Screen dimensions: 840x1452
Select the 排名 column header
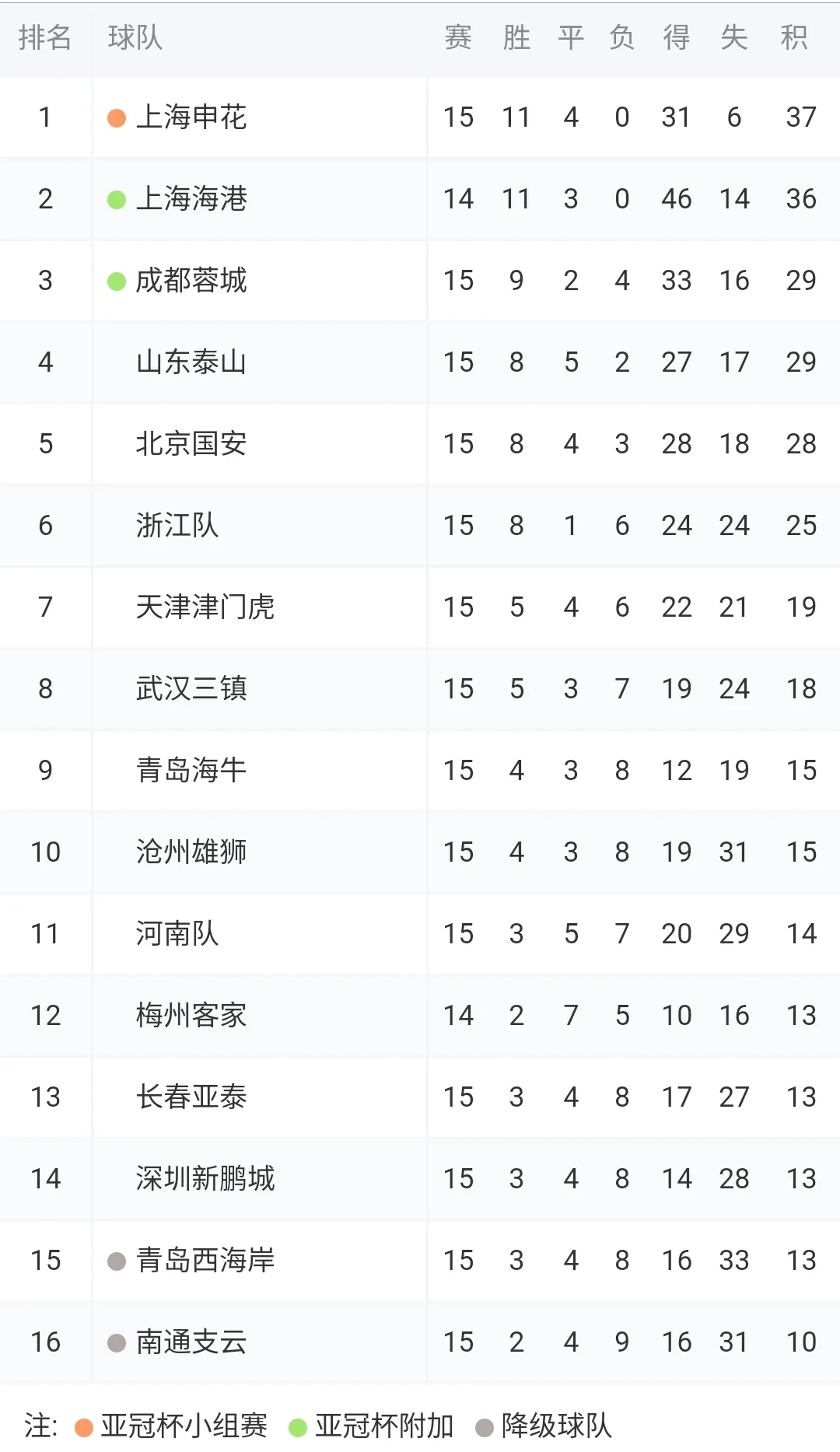(x=45, y=37)
